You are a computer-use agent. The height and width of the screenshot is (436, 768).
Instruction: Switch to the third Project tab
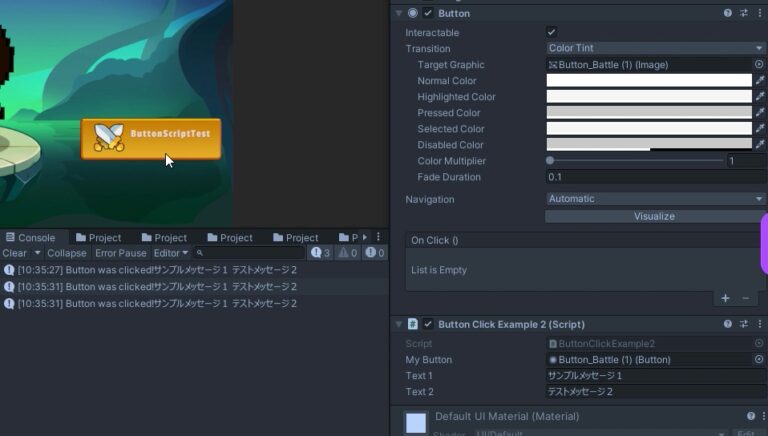point(230,238)
